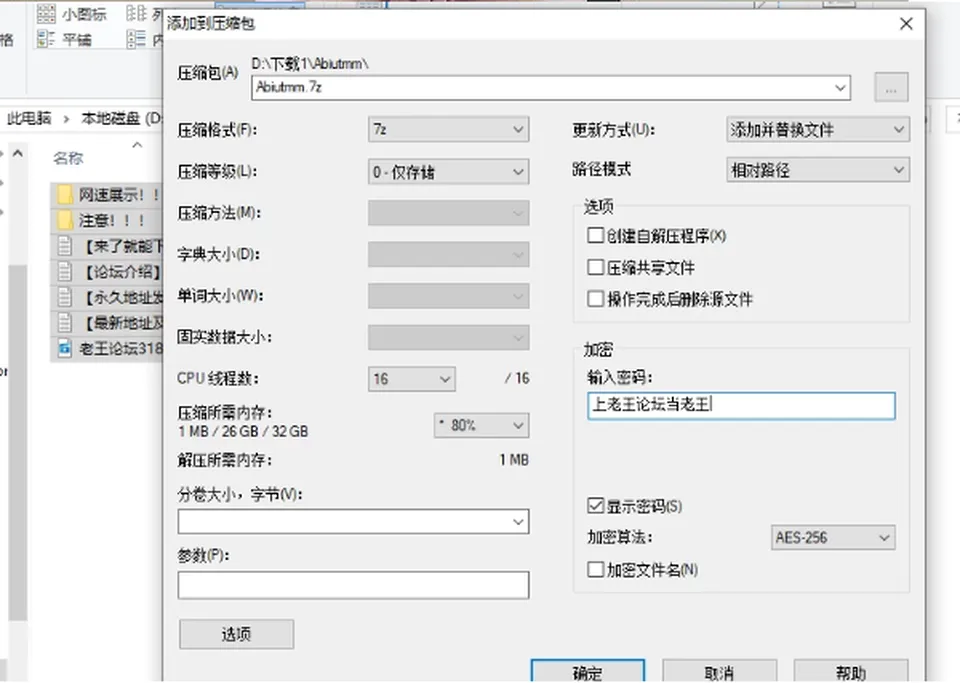Open the memory percentage 80% dropdown
The image size is (960, 683).
point(481,425)
